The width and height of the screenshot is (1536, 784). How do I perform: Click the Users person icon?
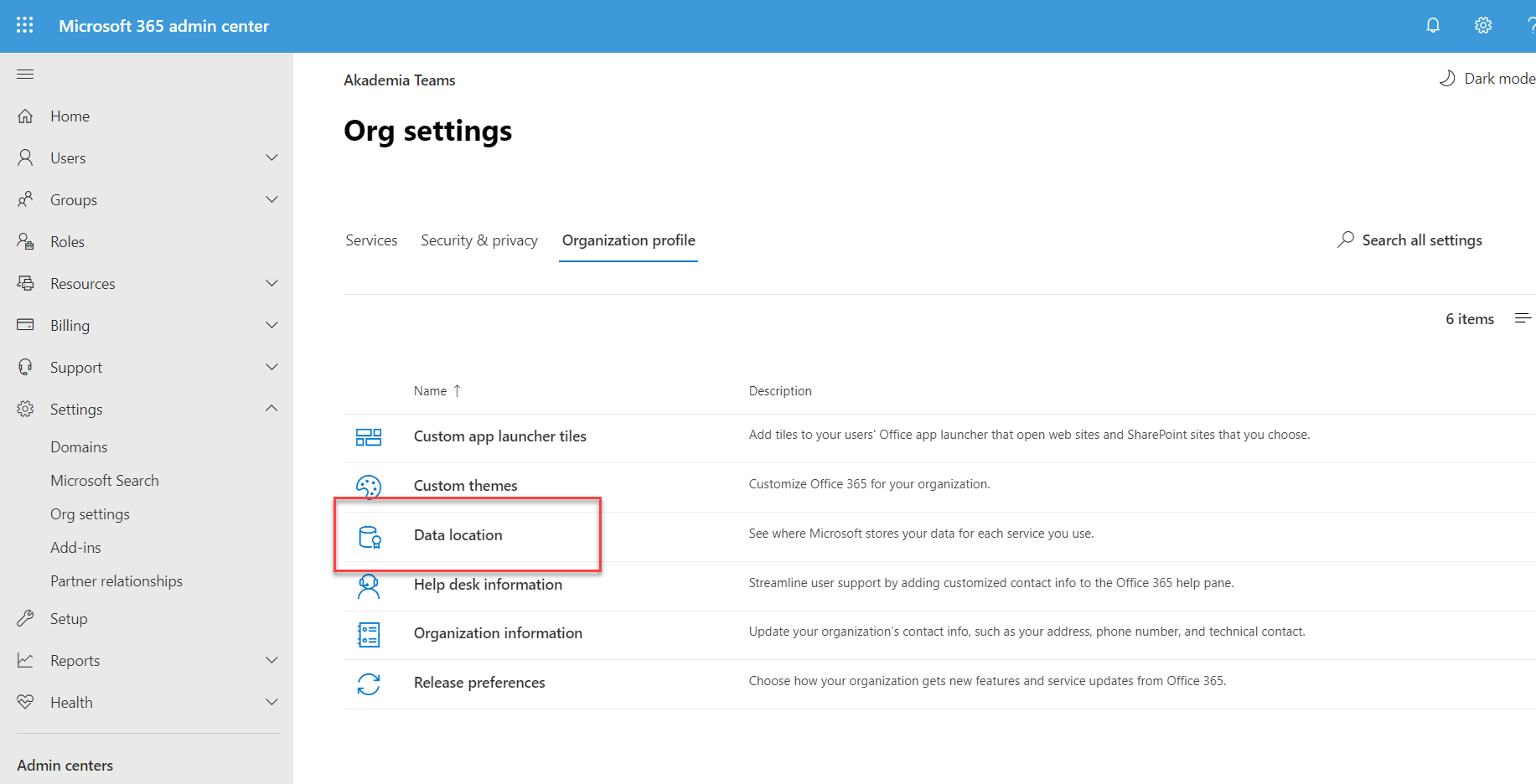click(x=26, y=157)
